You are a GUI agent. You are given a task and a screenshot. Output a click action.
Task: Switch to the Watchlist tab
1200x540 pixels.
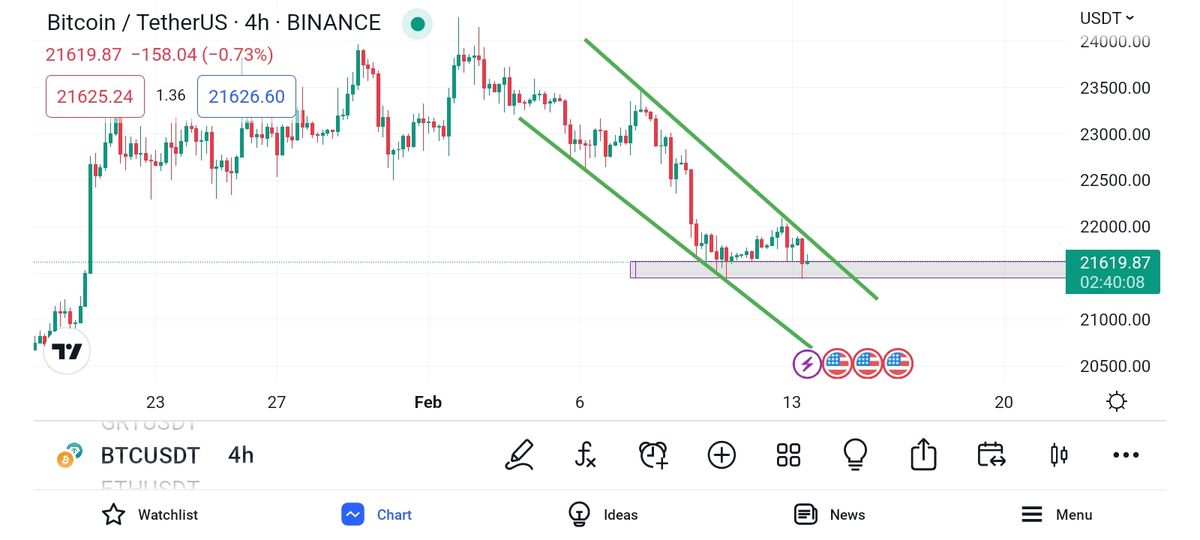pyautogui.click(x=150, y=515)
